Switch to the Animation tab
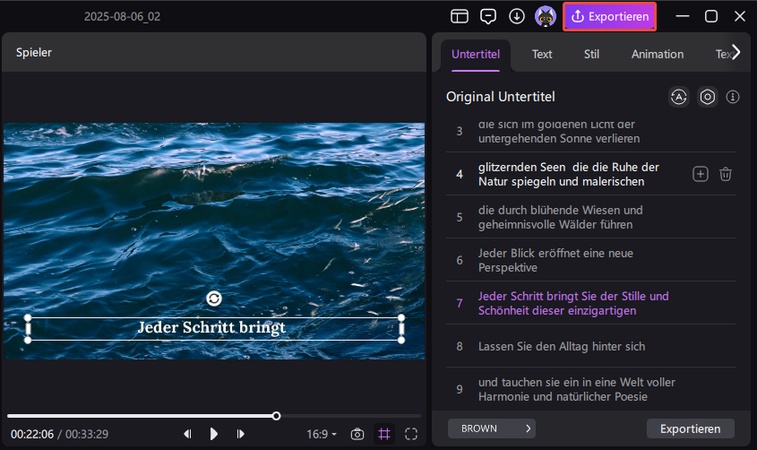Image resolution: width=757 pixels, height=450 pixels. pyautogui.click(x=657, y=54)
